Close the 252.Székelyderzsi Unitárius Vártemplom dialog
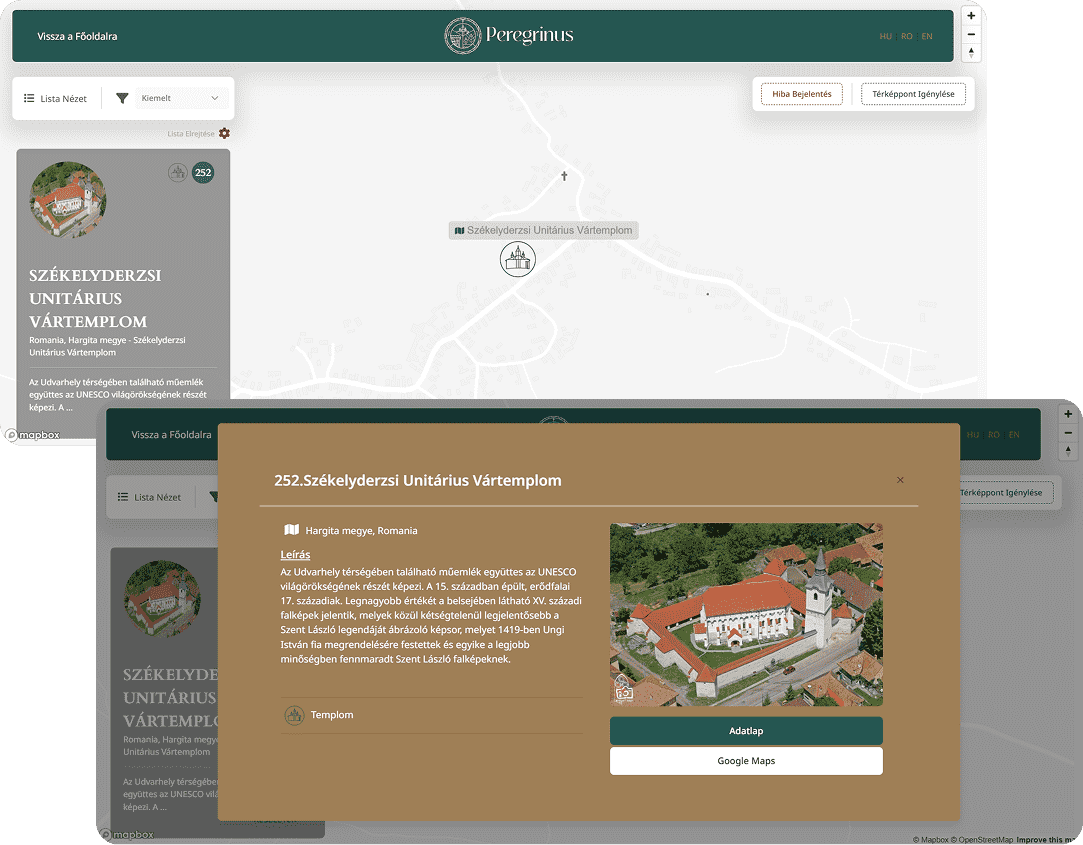The height and width of the screenshot is (845, 1083). coord(900,480)
